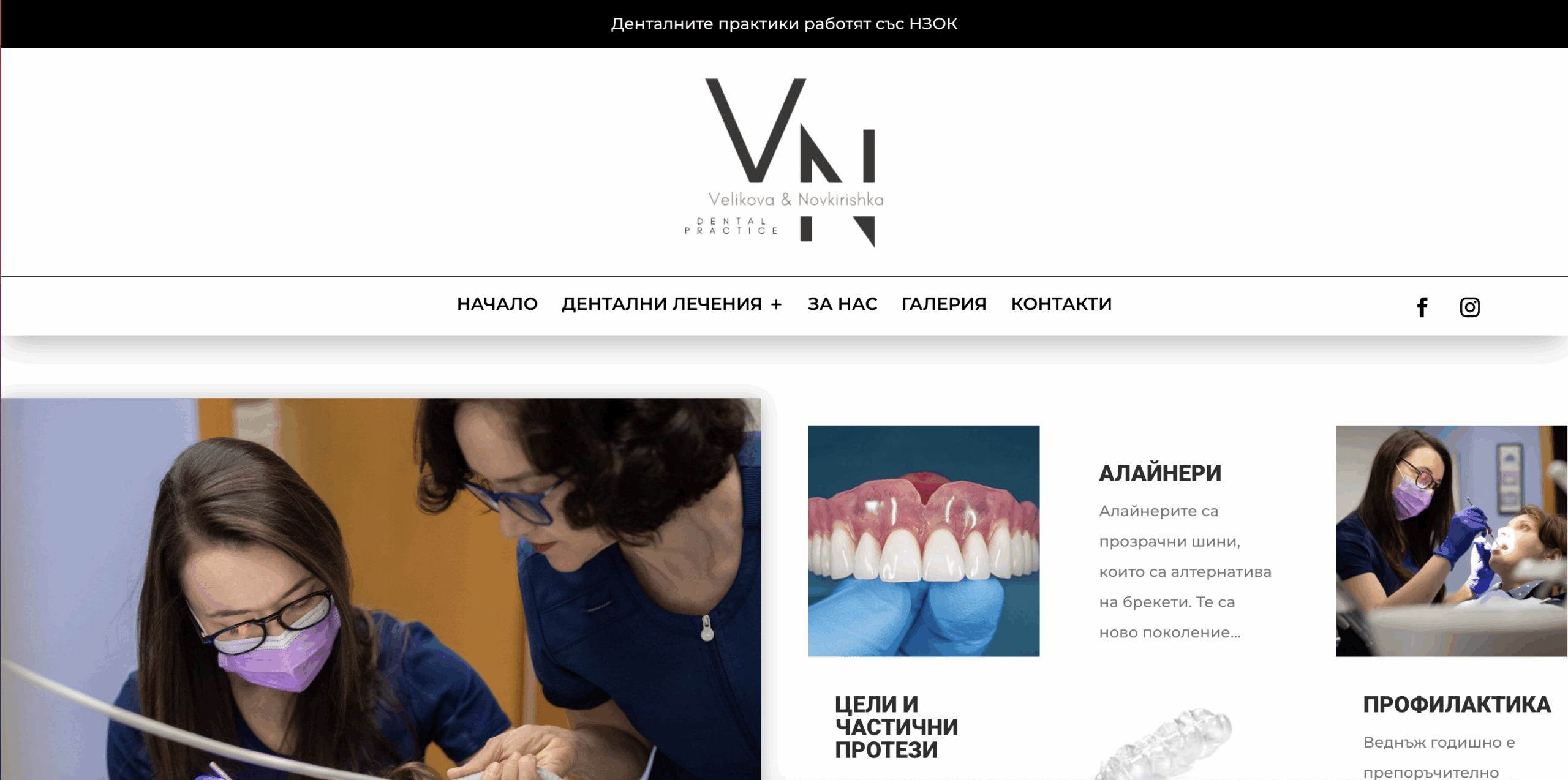Open the ПРОФИЛАКТИКА heading link
This screenshot has height=780, width=1568.
1457,705
